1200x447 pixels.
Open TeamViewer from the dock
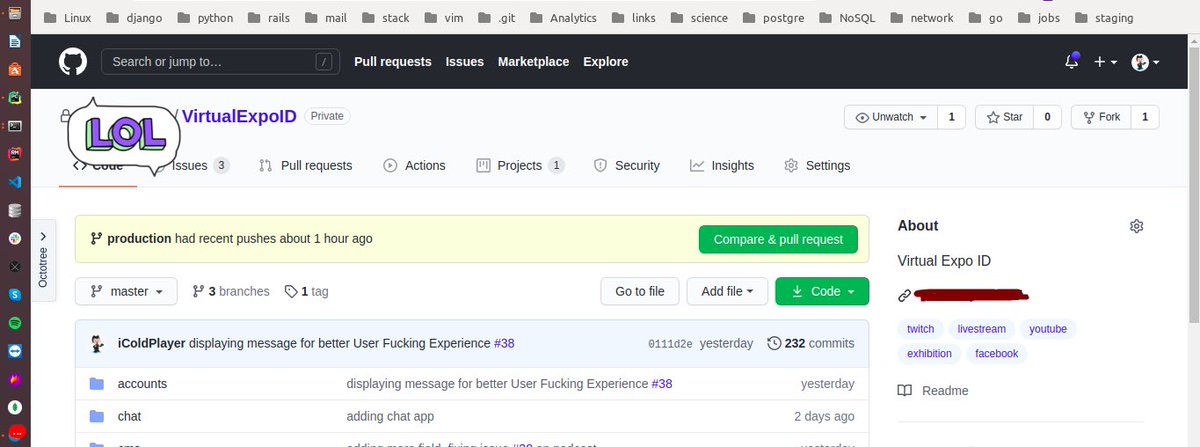tap(15, 352)
